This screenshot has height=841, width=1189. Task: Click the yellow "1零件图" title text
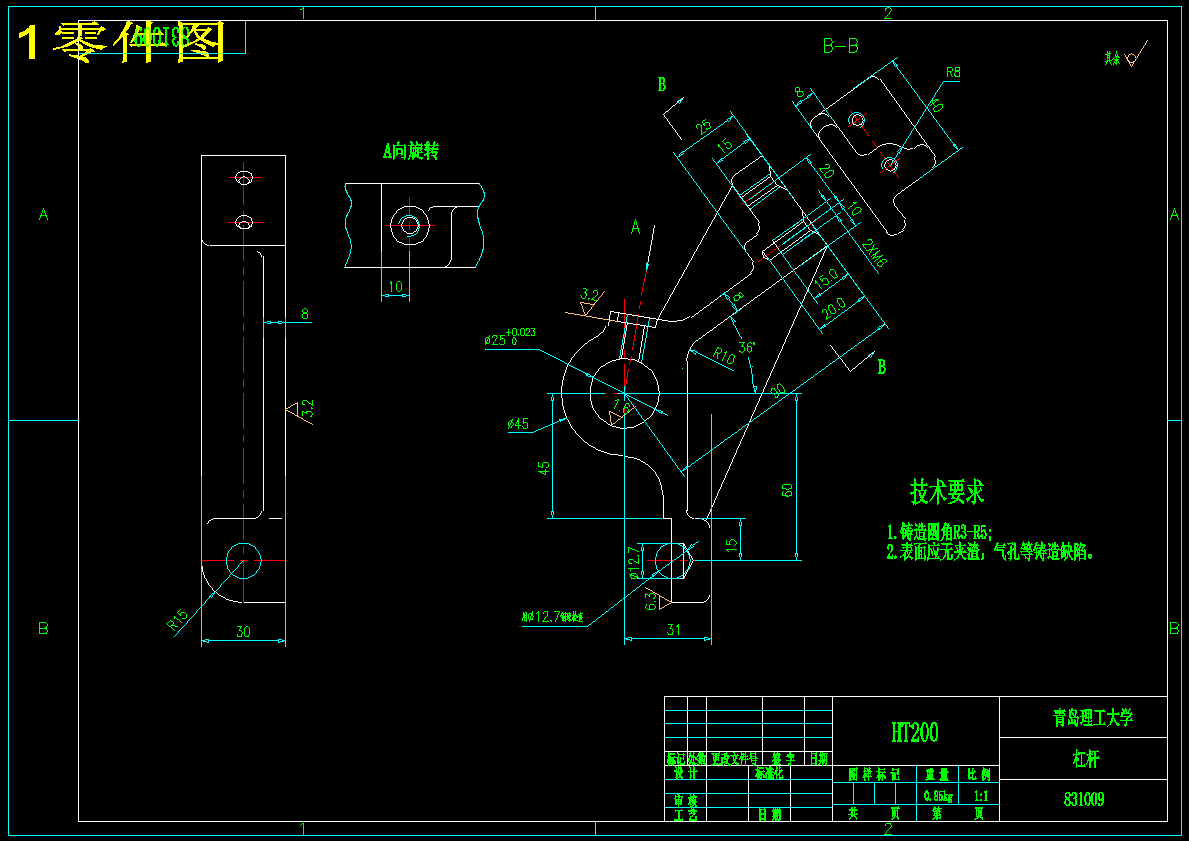click(121, 42)
